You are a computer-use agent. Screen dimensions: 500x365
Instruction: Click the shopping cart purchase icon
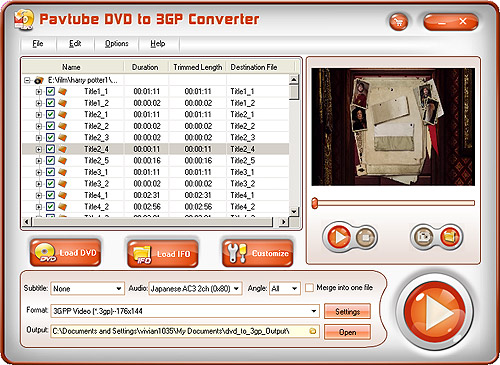pyautogui.click(x=399, y=22)
